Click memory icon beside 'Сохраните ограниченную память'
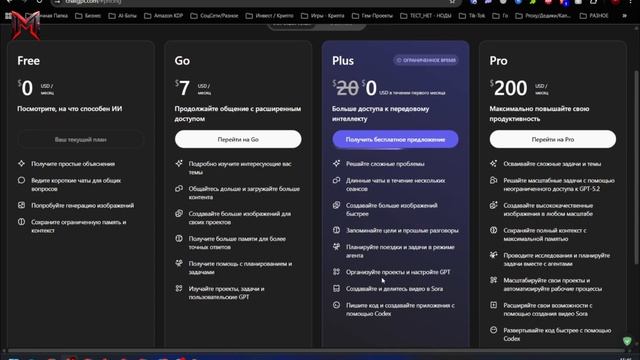This screenshot has width=640, height=360. (21, 222)
